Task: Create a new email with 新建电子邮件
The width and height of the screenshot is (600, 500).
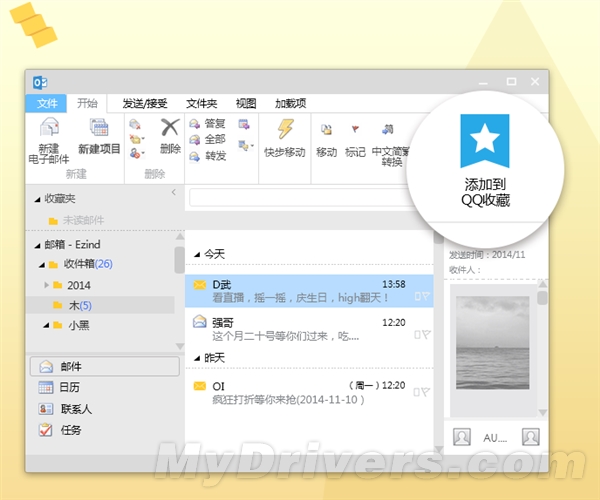Action: point(49,140)
